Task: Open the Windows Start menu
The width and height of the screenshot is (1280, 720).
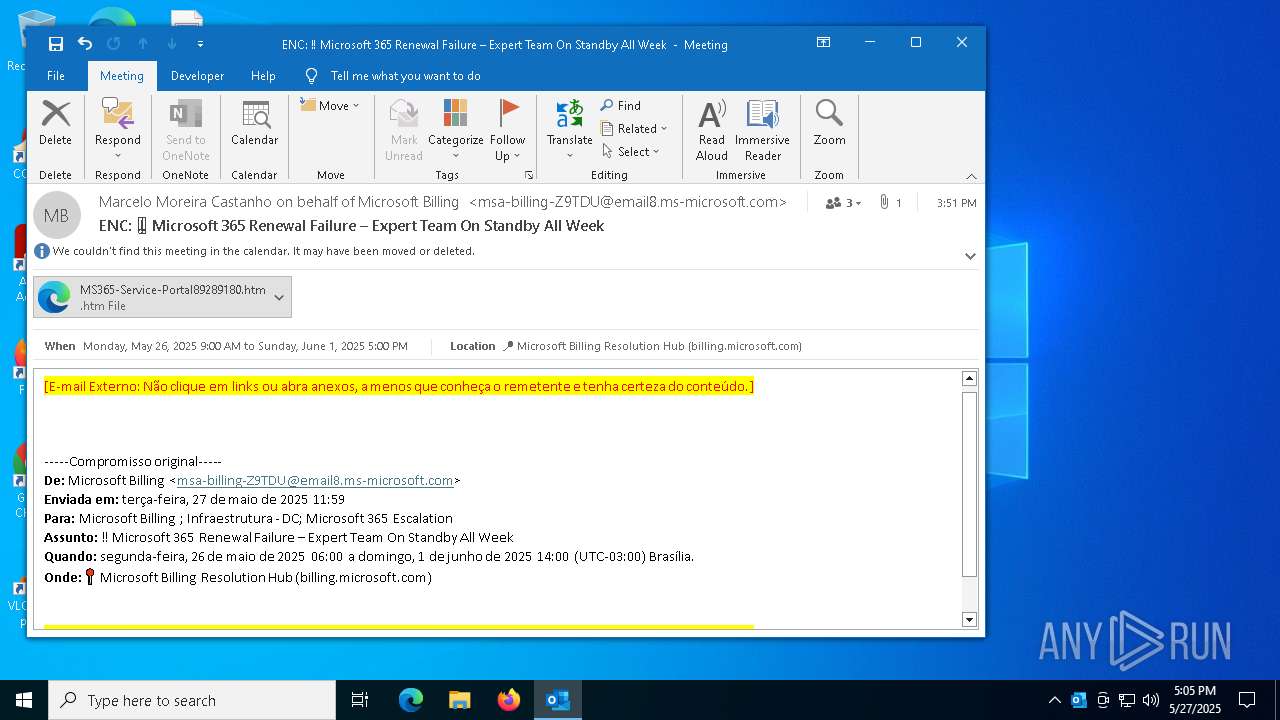Action: [x=24, y=700]
